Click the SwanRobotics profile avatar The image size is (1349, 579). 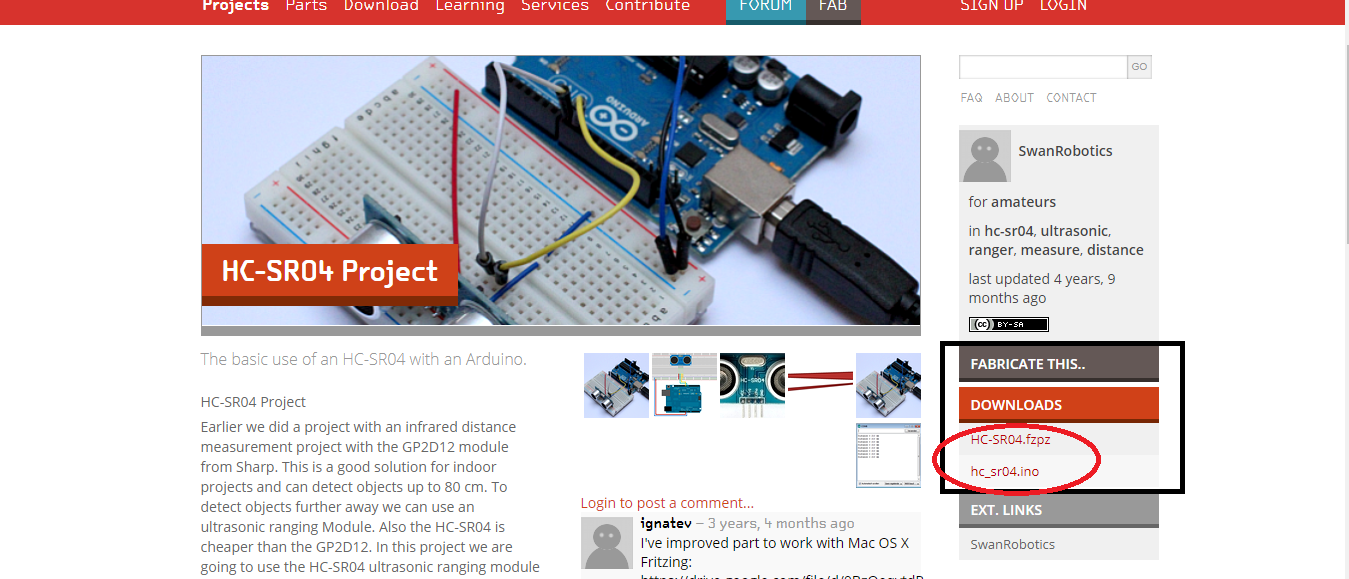tap(985, 156)
